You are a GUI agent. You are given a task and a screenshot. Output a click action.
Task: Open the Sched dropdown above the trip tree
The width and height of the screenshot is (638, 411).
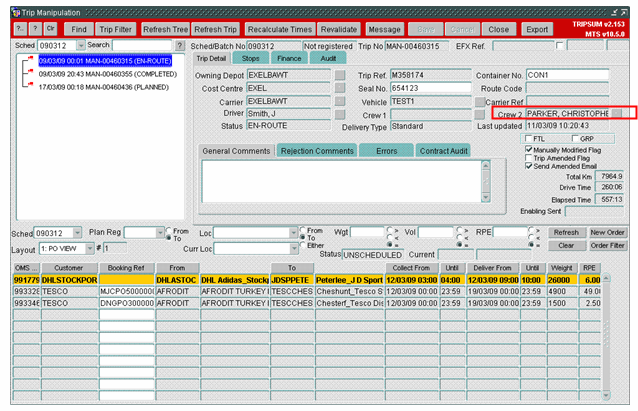(81, 45)
